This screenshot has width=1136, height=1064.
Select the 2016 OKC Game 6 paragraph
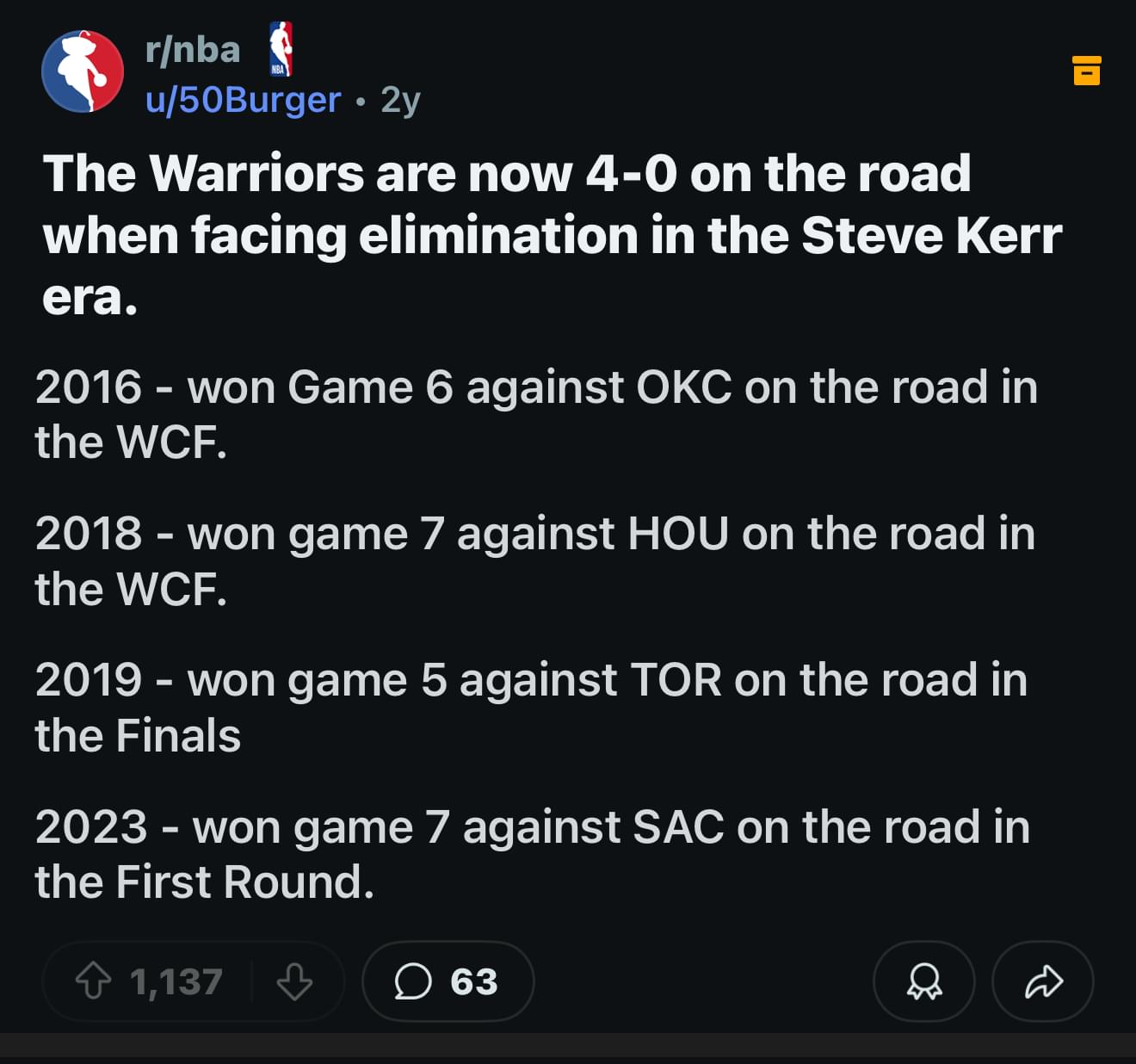[x=536, y=414]
